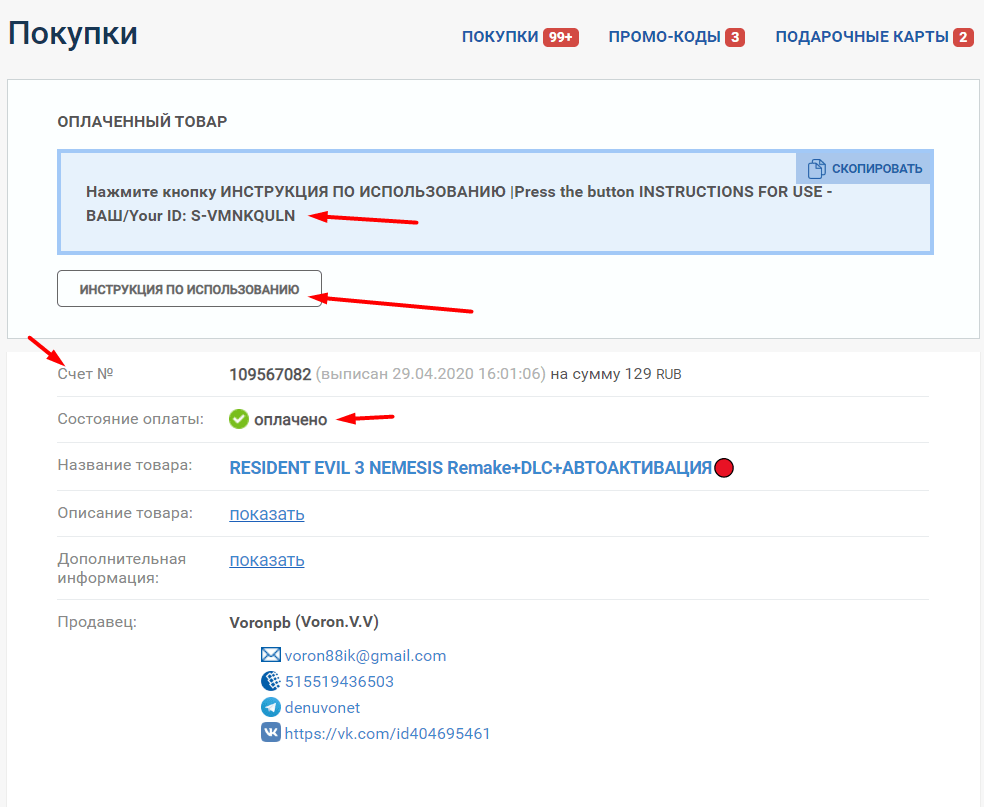
Task: Open RESIDENT EVIL 3 NEMESIS product link
Action: pos(470,468)
